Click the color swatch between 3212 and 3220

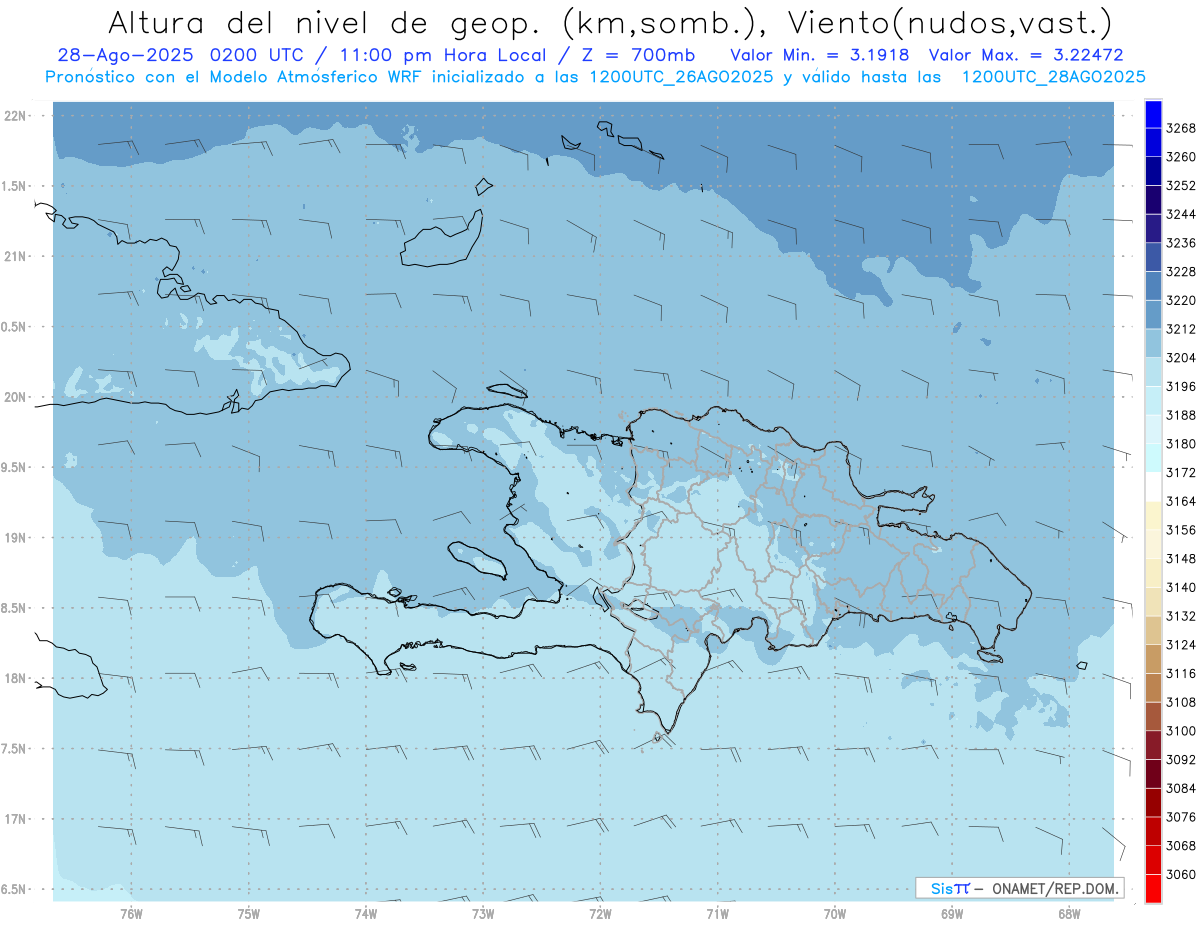(1152, 314)
